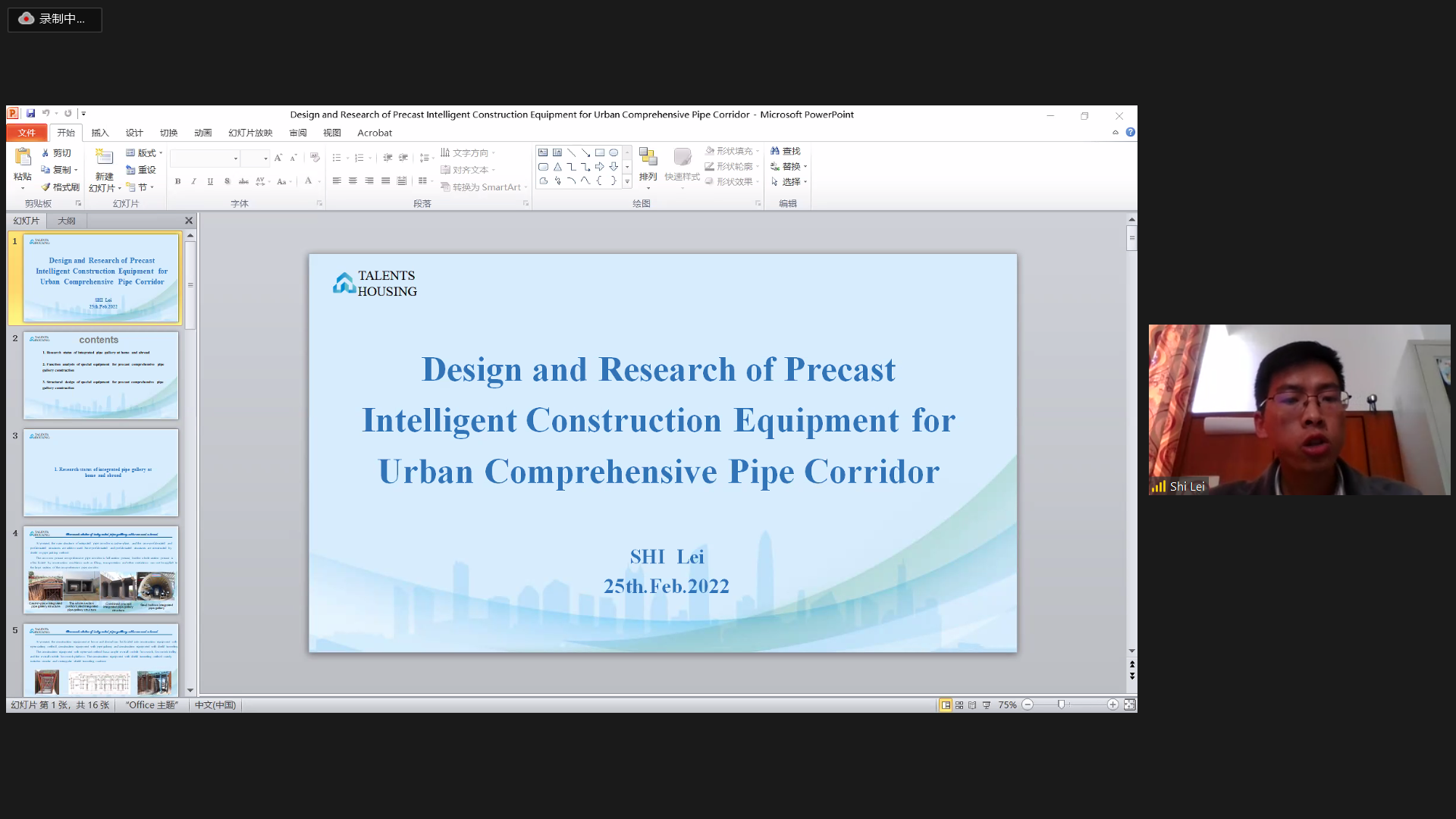Select the Line shape in the gallery

(x=572, y=152)
